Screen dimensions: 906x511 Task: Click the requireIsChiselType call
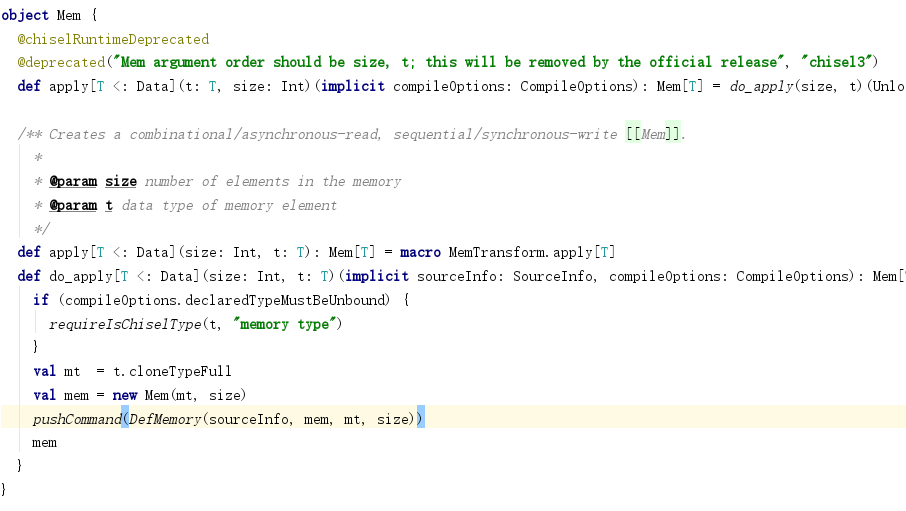(x=125, y=324)
